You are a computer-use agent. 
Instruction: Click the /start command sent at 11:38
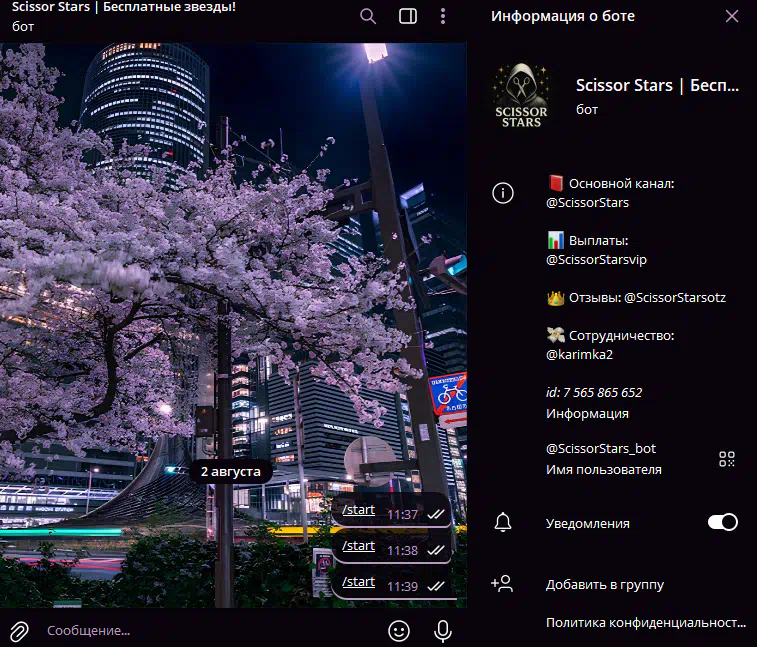coord(358,546)
